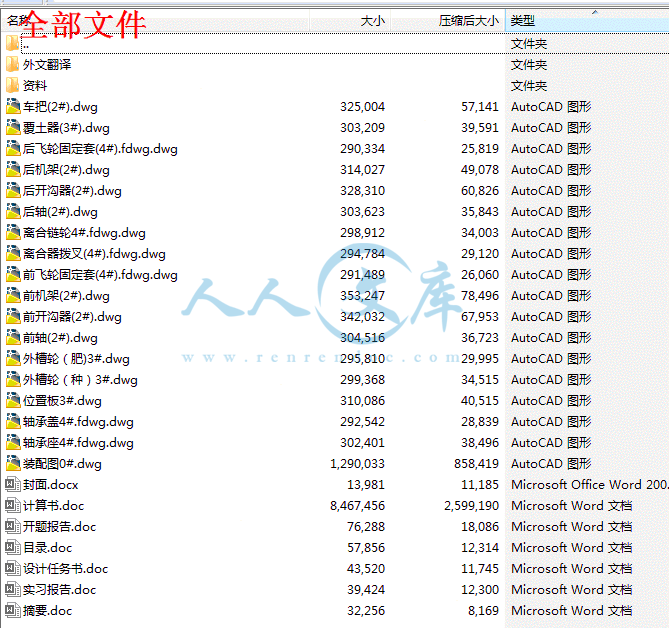Click the Word icon of 摘要.doc
The image size is (669, 628).
point(12,611)
